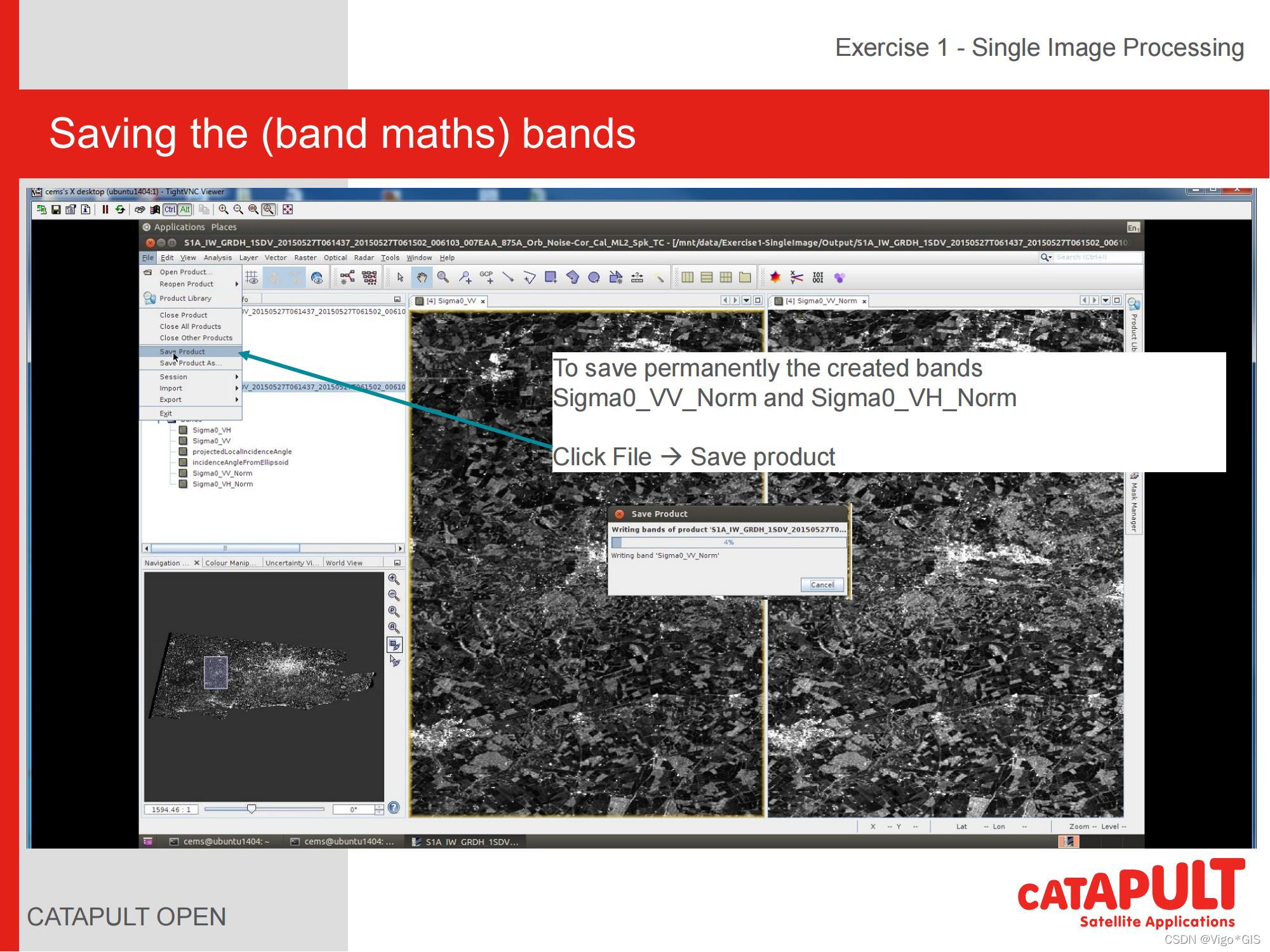Select the Pin placing tool

[x=465, y=277]
